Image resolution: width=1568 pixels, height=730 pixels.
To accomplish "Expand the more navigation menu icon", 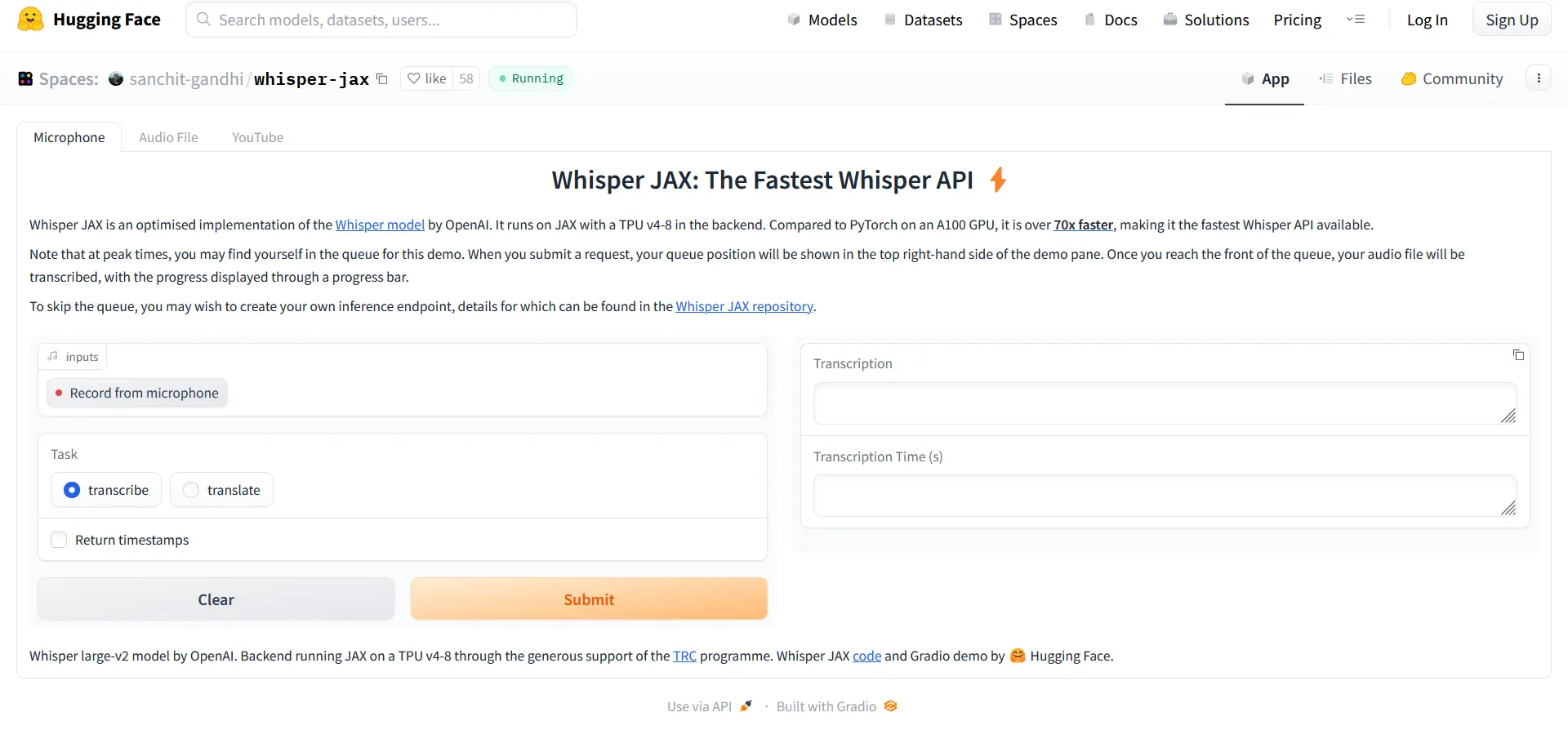I will click(x=1356, y=20).
